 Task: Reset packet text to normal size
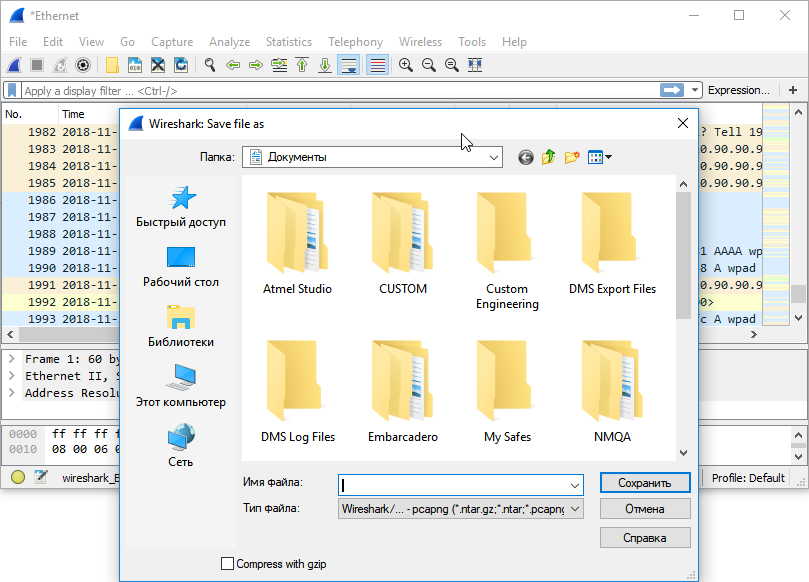(452, 65)
